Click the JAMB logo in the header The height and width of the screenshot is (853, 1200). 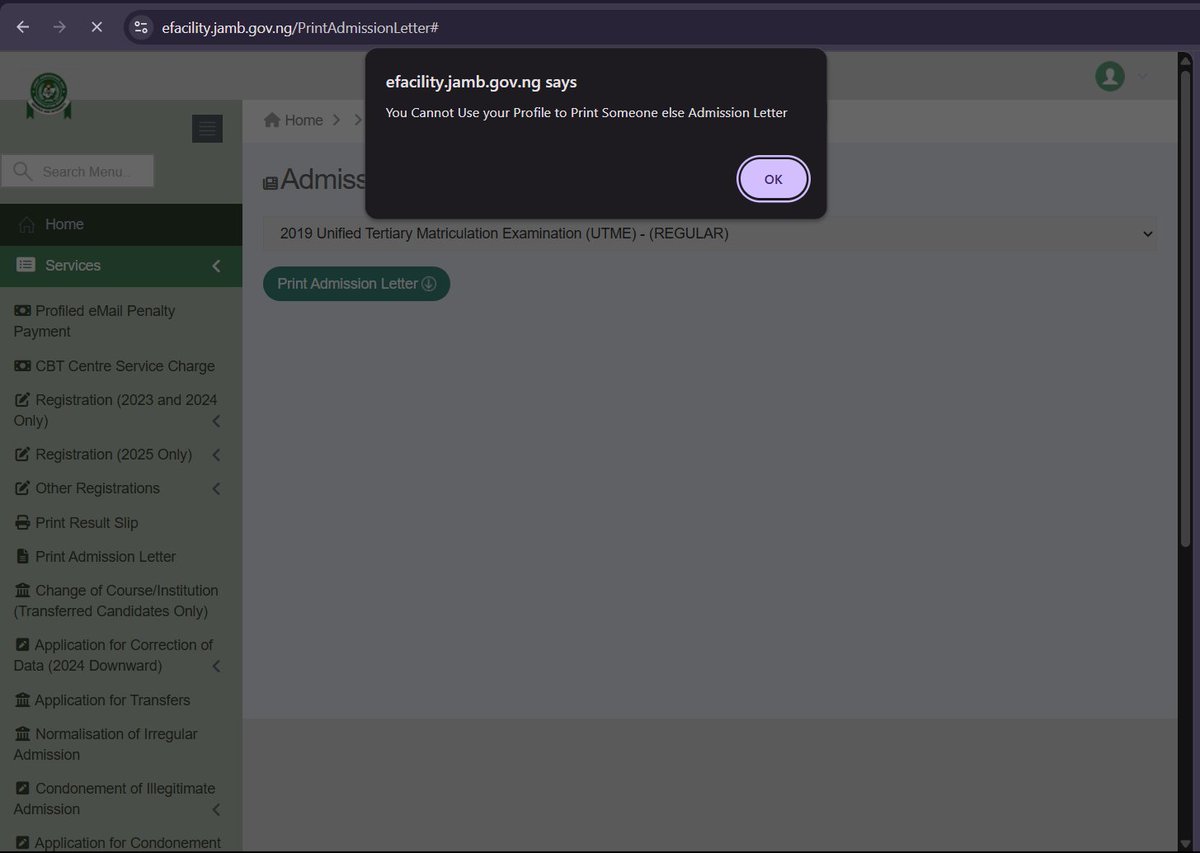(x=48, y=94)
